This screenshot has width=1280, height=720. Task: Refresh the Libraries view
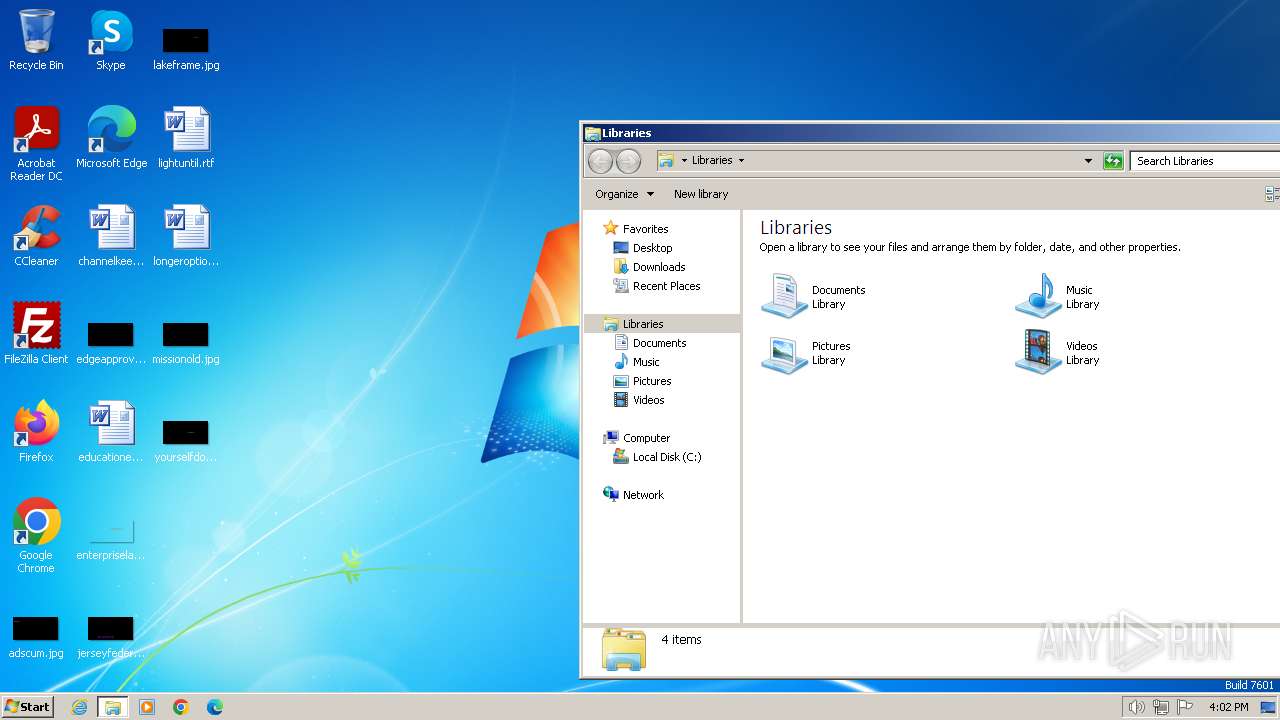click(1113, 161)
